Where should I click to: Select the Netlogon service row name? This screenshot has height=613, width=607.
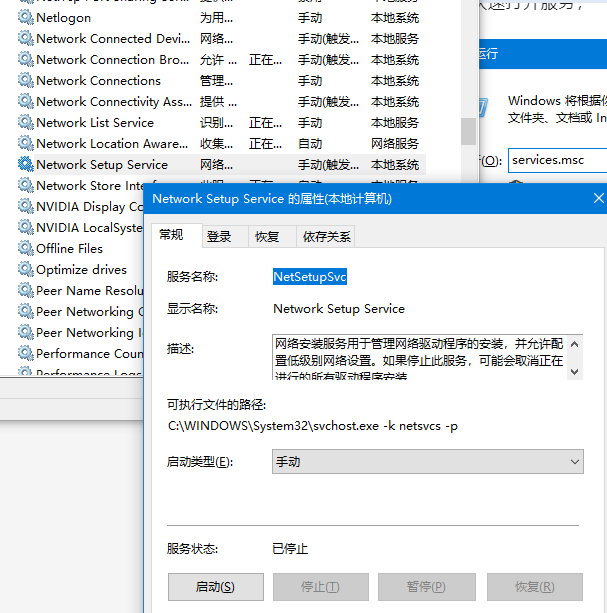pyautogui.click(x=63, y=18)
